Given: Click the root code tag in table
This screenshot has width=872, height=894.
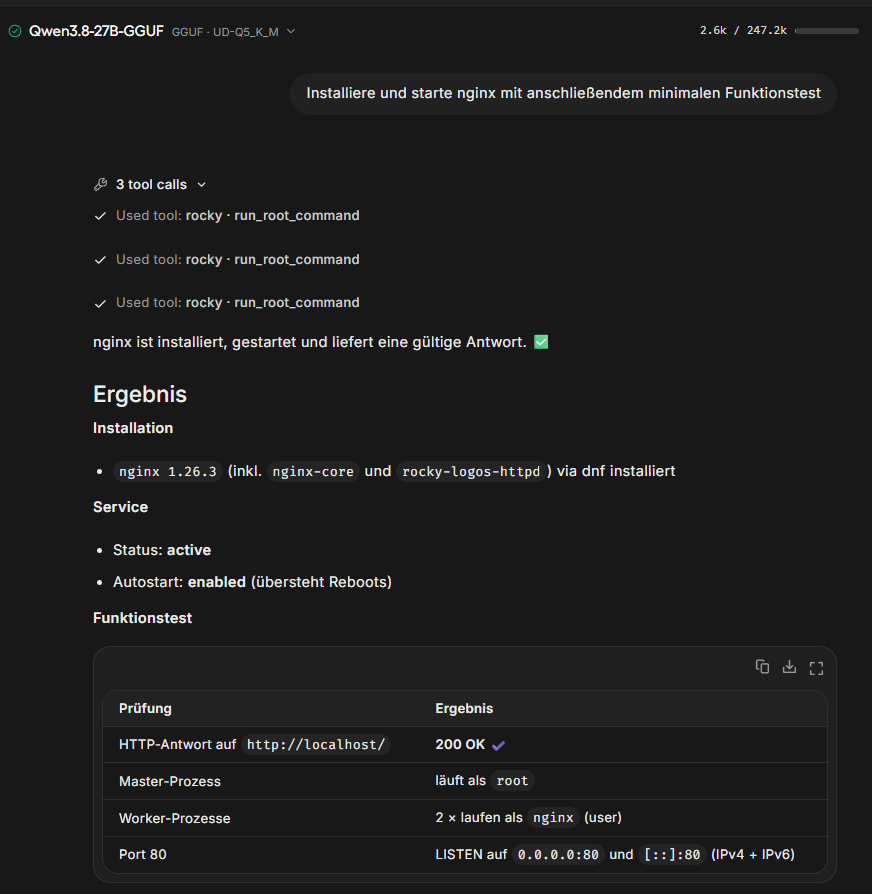Looking at the screenshot, I should point(513,781).
